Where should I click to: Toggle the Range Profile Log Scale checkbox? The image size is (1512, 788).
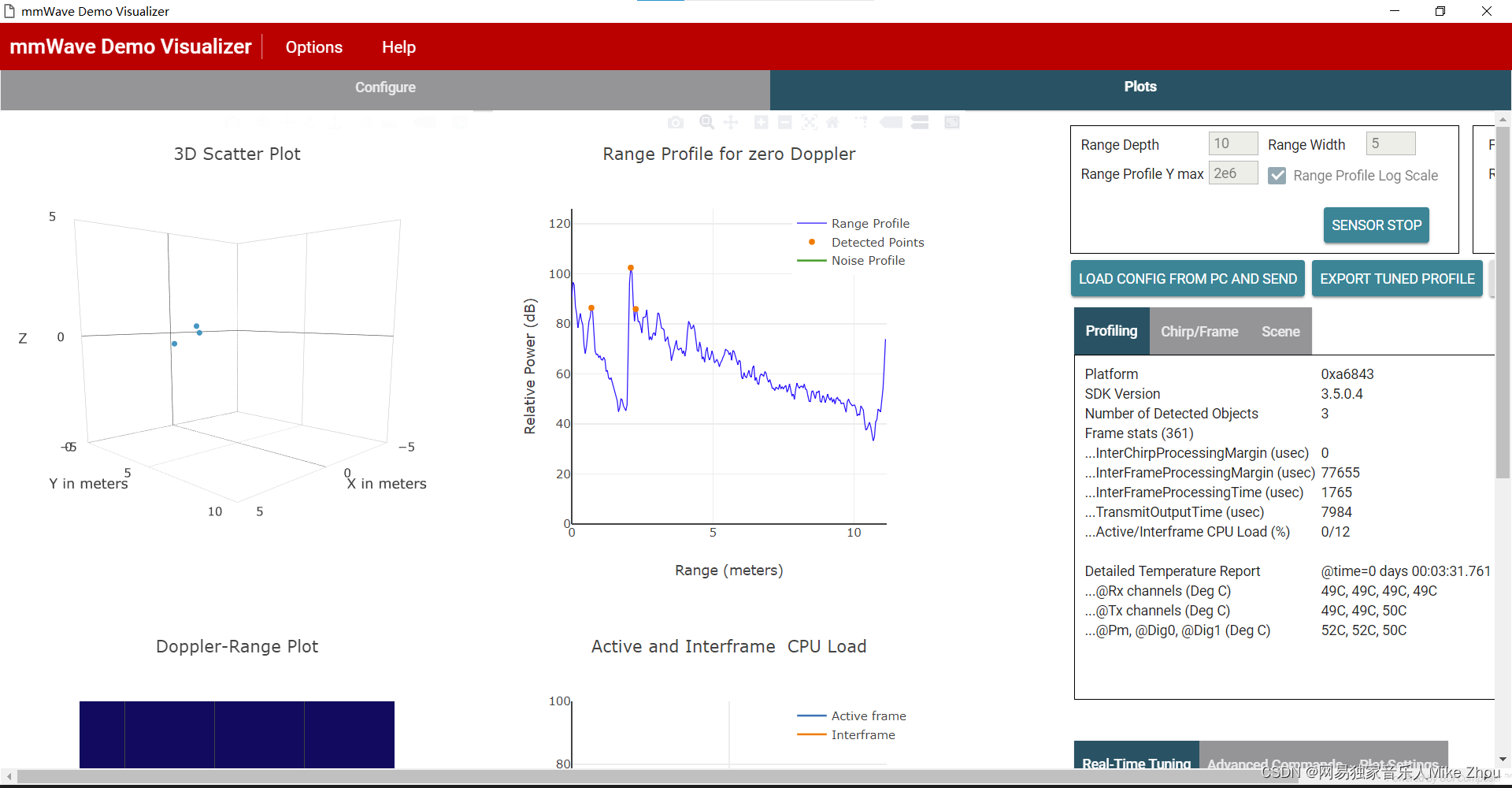tap(1277, 176)
